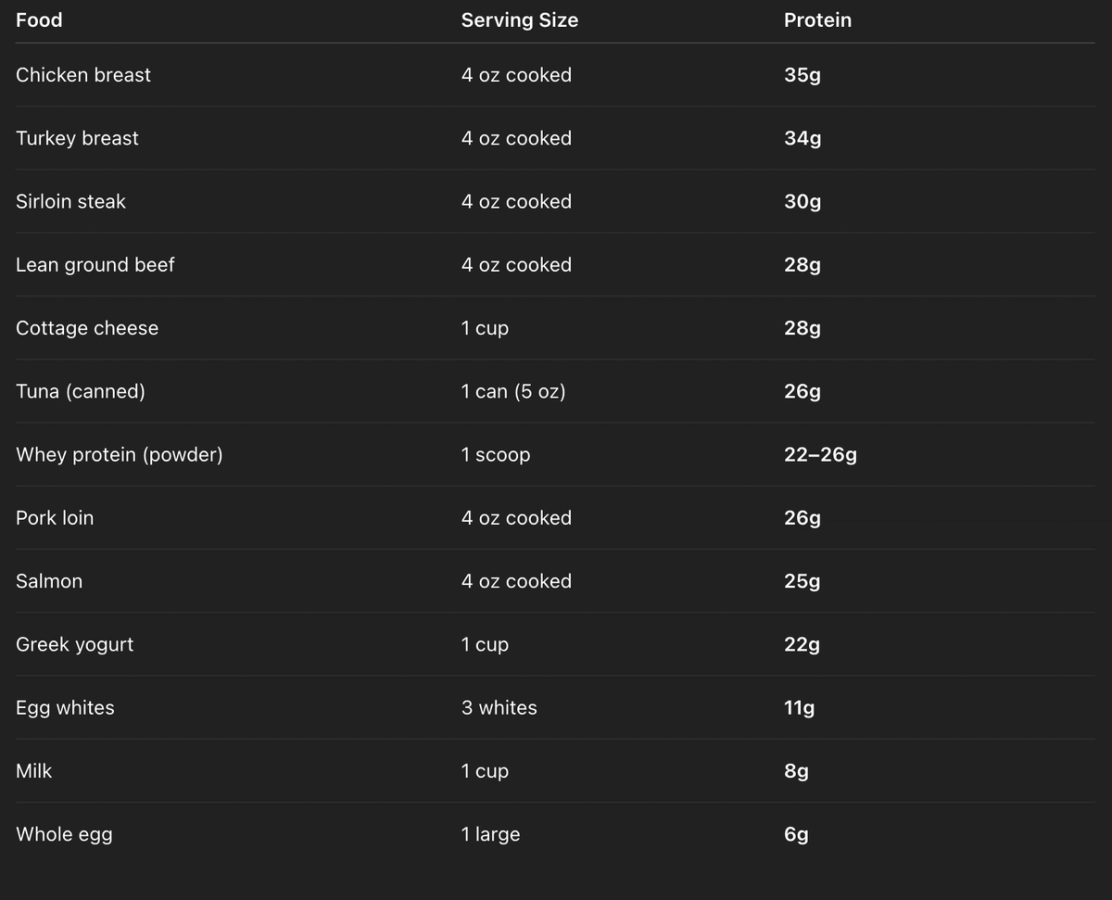
Task: Click the Pork loin row label
Action: (x=55, y=518)
